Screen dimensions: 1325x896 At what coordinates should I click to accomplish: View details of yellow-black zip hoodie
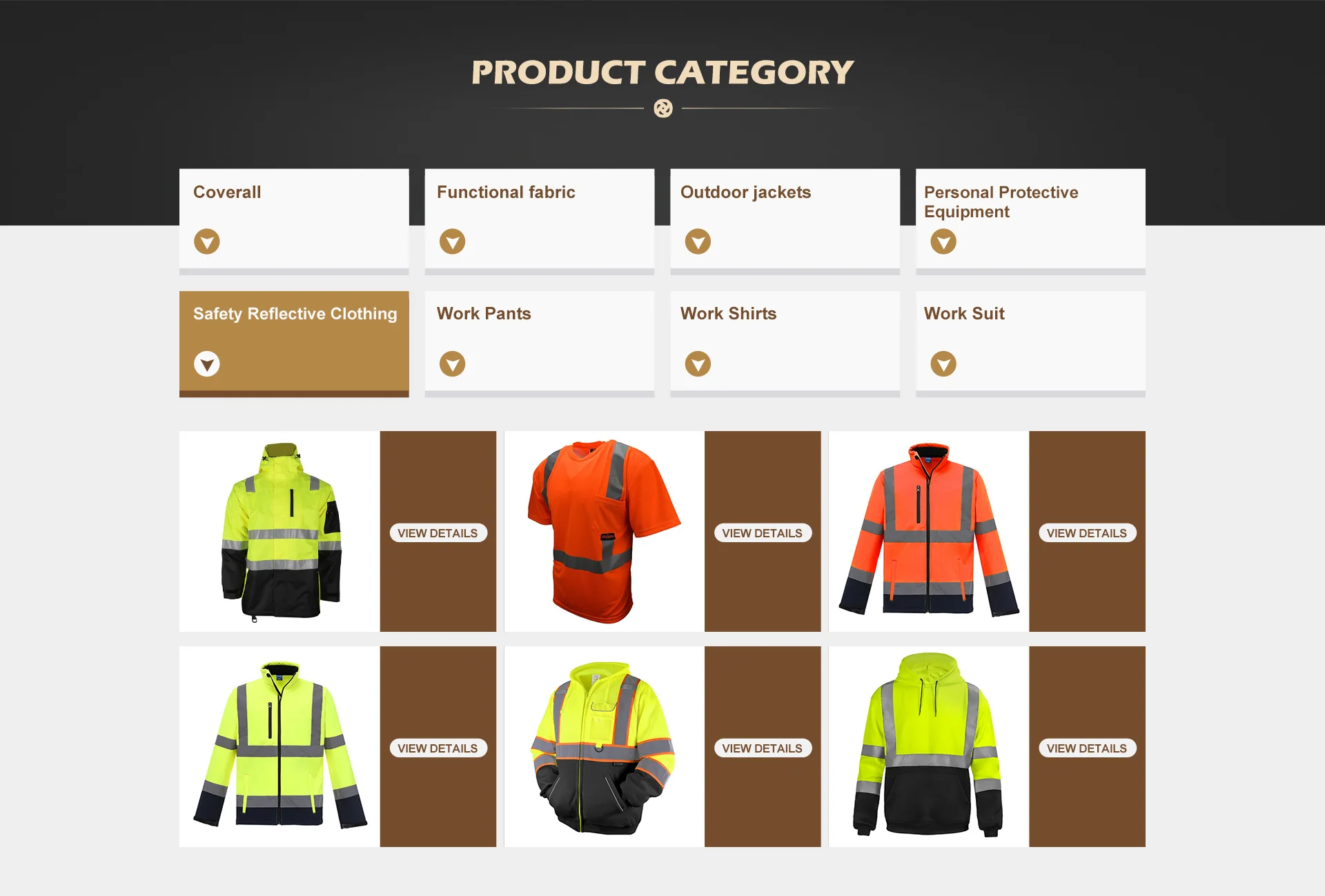pos(763,748)
